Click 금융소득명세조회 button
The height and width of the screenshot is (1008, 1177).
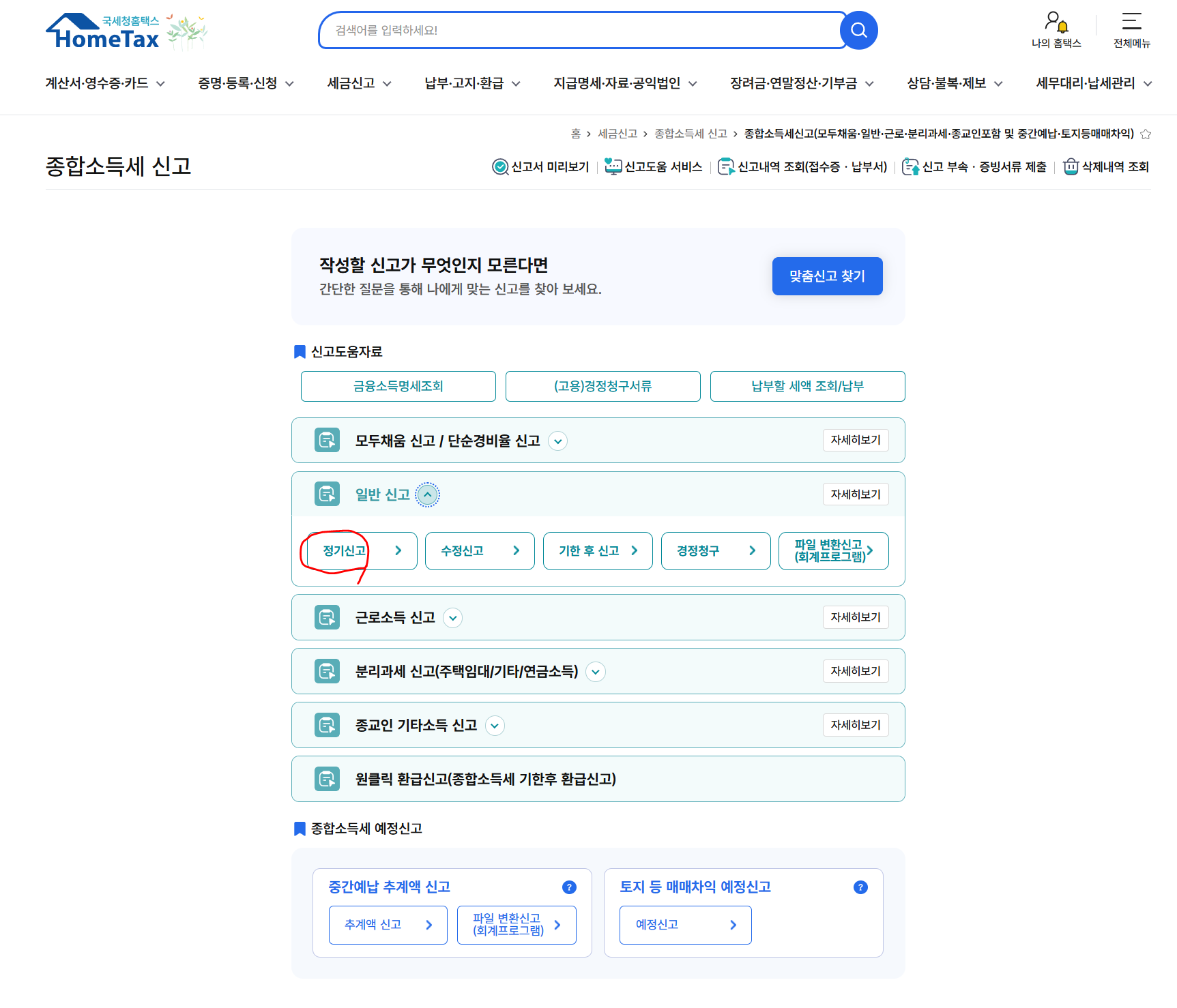(398, 386)
